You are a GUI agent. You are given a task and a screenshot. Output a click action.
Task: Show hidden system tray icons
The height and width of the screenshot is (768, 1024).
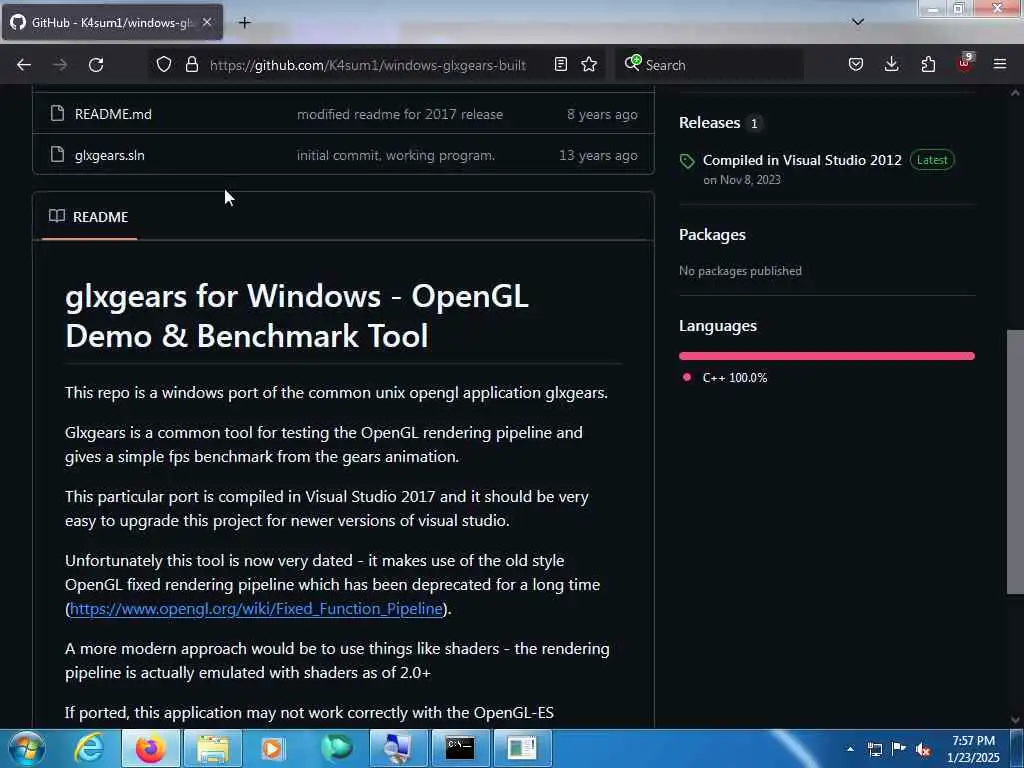click(x=850, y=749)
